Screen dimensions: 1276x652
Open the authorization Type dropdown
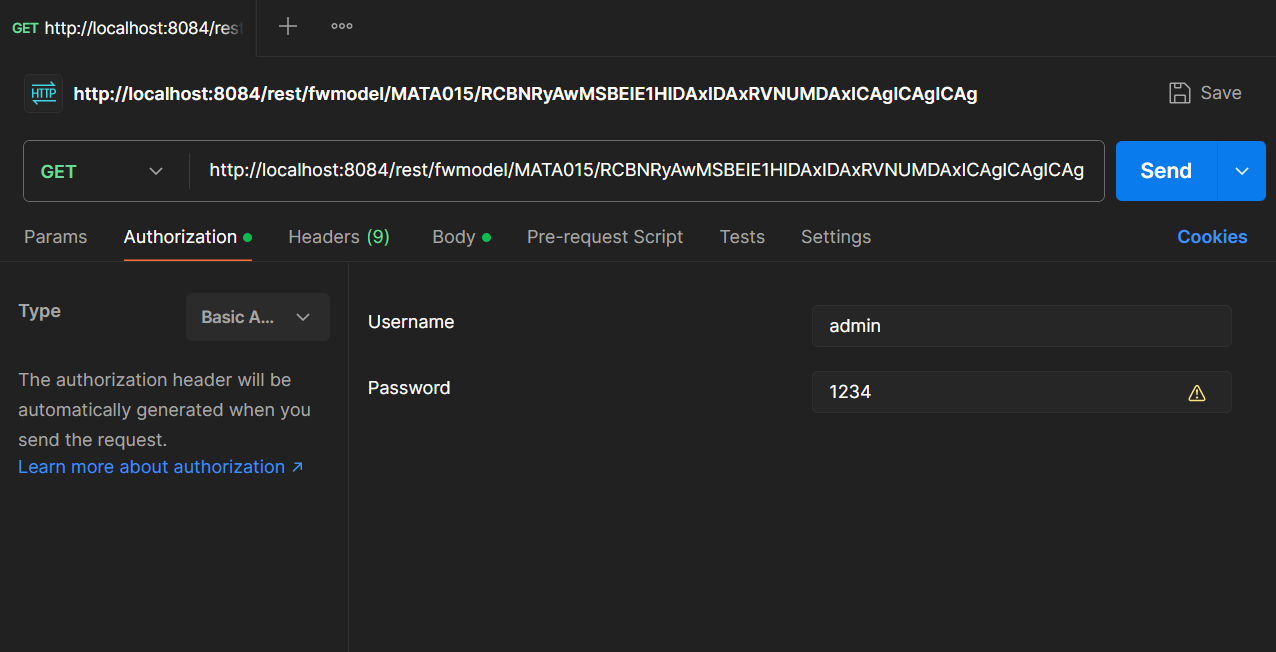pos(257,317)
